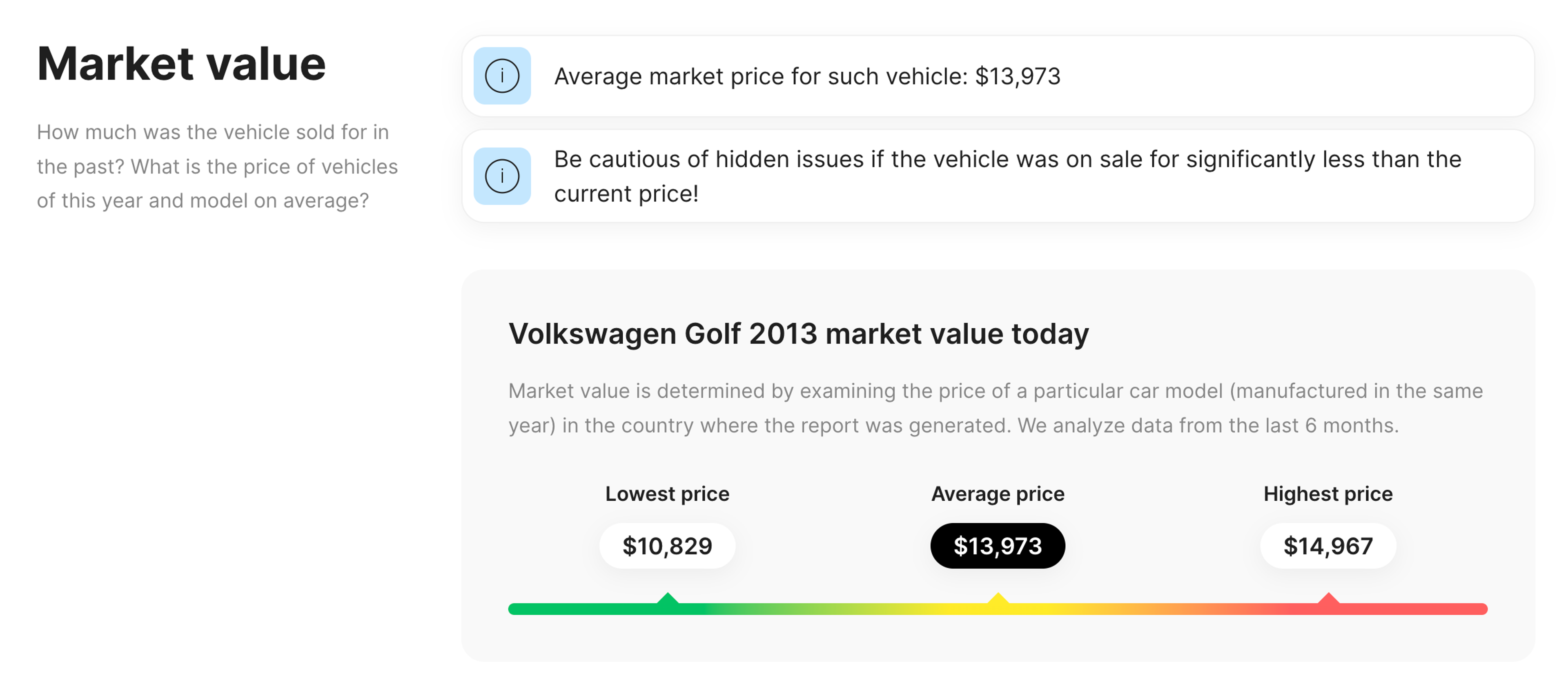
Task: Select the $14,967 highest price pill
Action: pos(1327,546)
